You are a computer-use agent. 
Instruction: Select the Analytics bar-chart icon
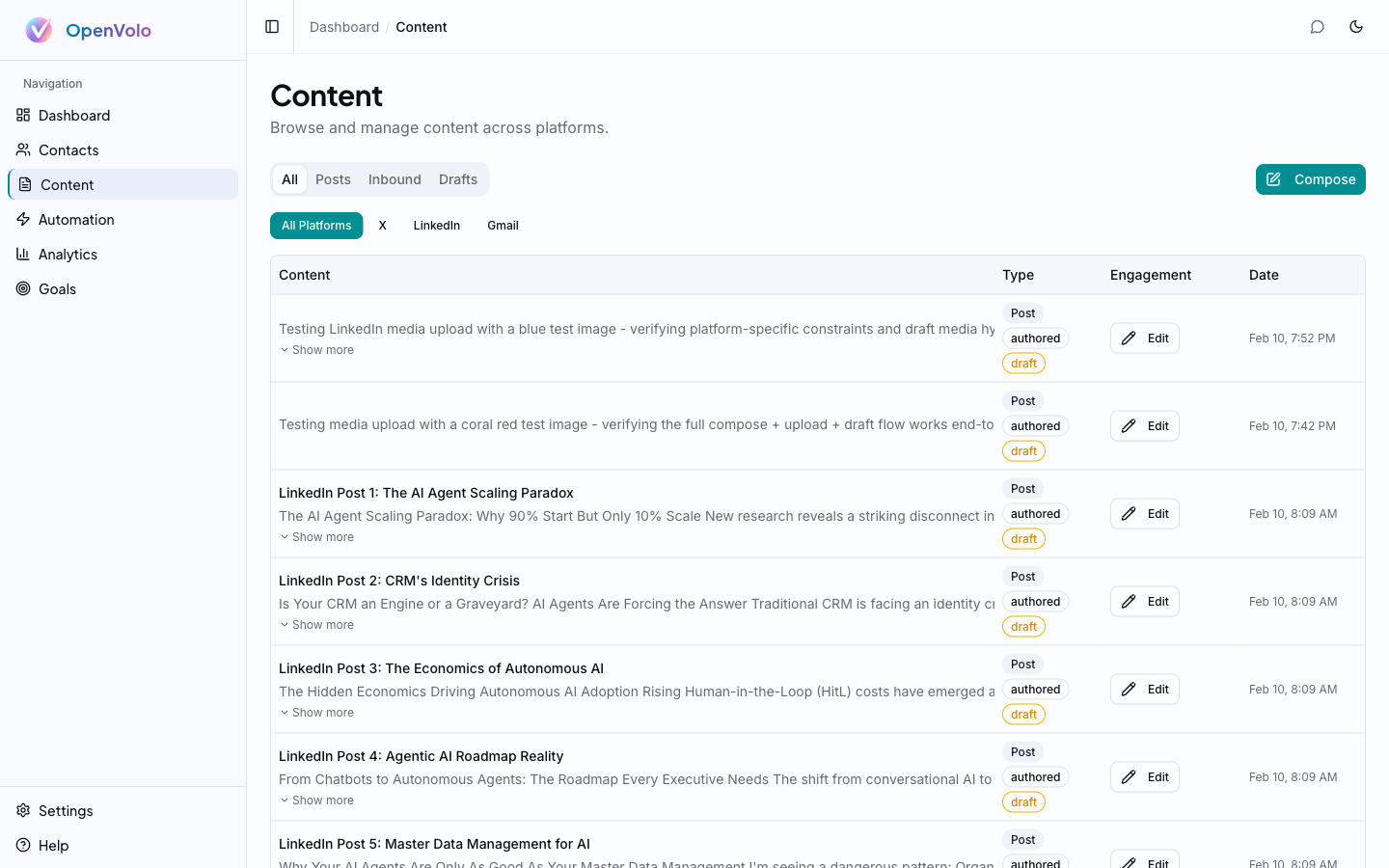pos(23,254)
